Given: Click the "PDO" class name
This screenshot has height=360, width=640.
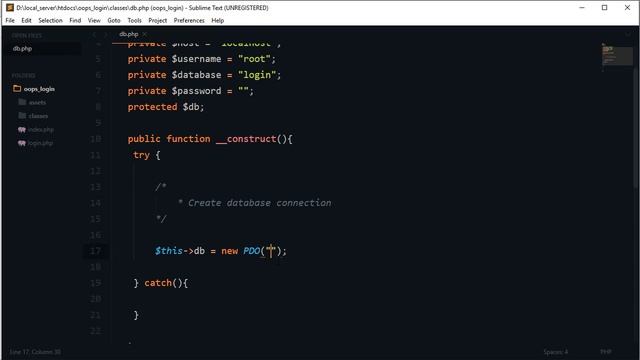Looking at the screenshot, I should click(x=251, y=251).
